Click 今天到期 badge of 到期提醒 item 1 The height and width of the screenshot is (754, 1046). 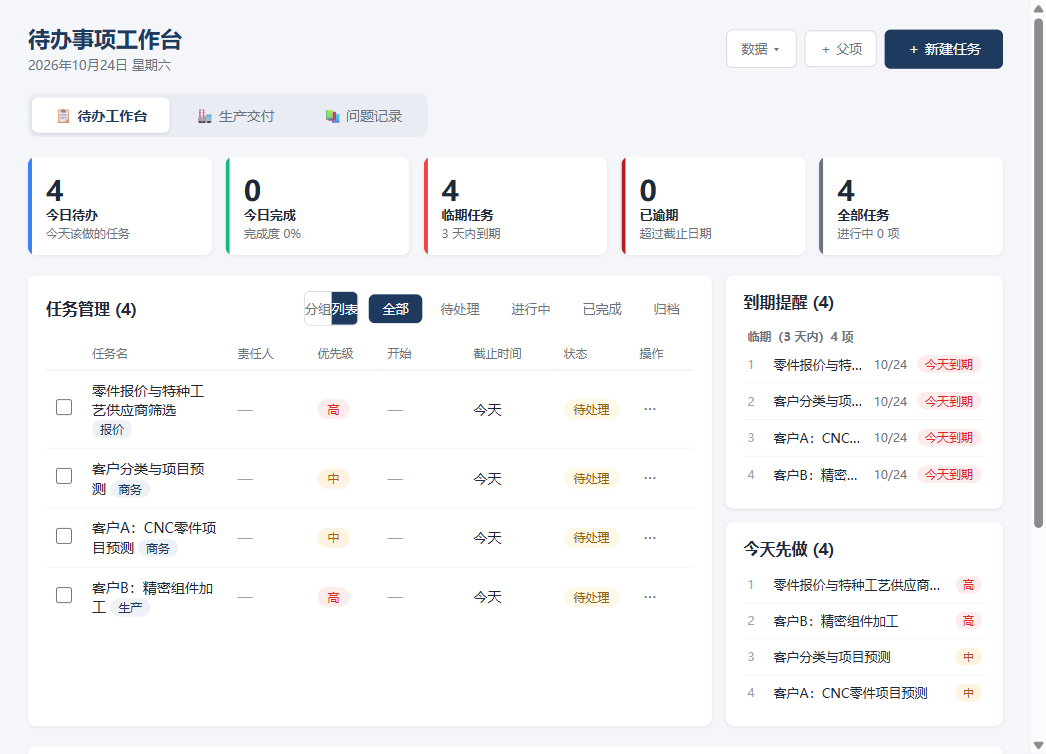tap(949, 365)
